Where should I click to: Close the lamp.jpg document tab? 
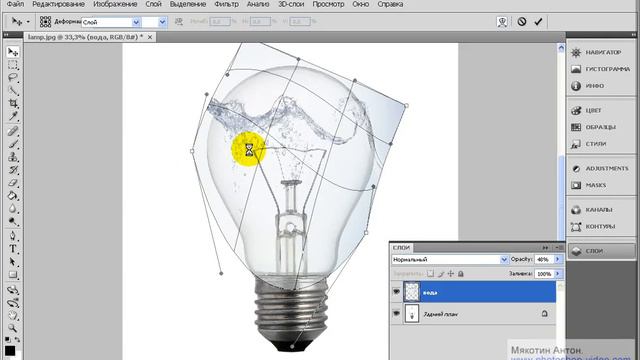coord(150,37)
